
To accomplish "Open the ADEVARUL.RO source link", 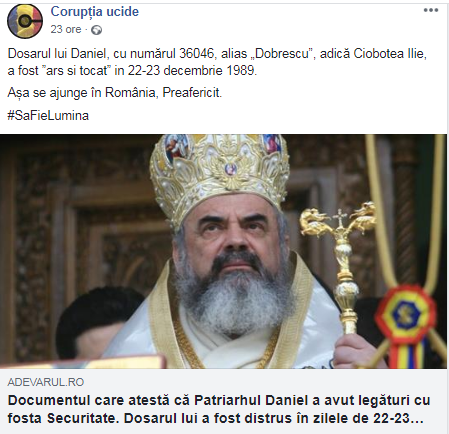I will (x=46, y=382).
